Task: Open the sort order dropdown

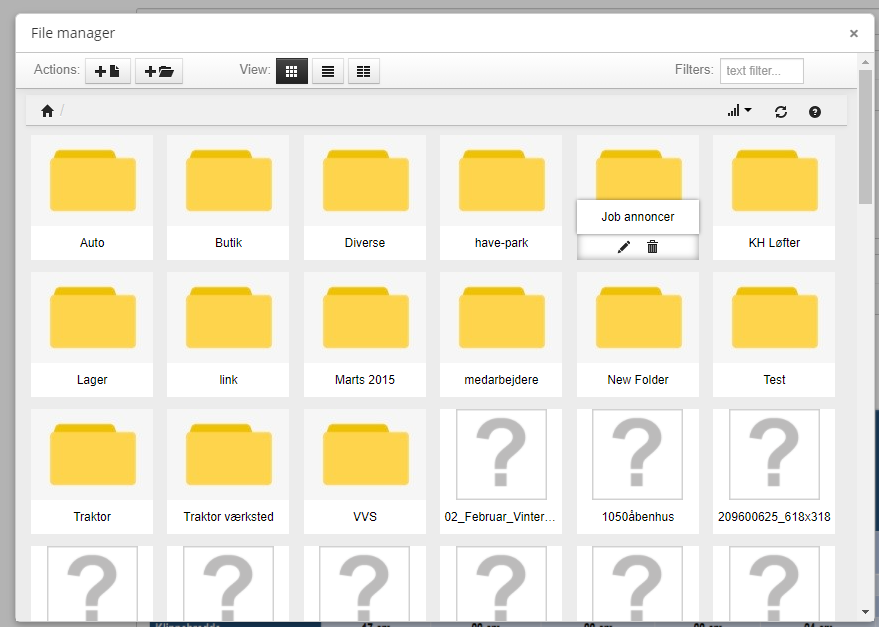Action: 739,111
